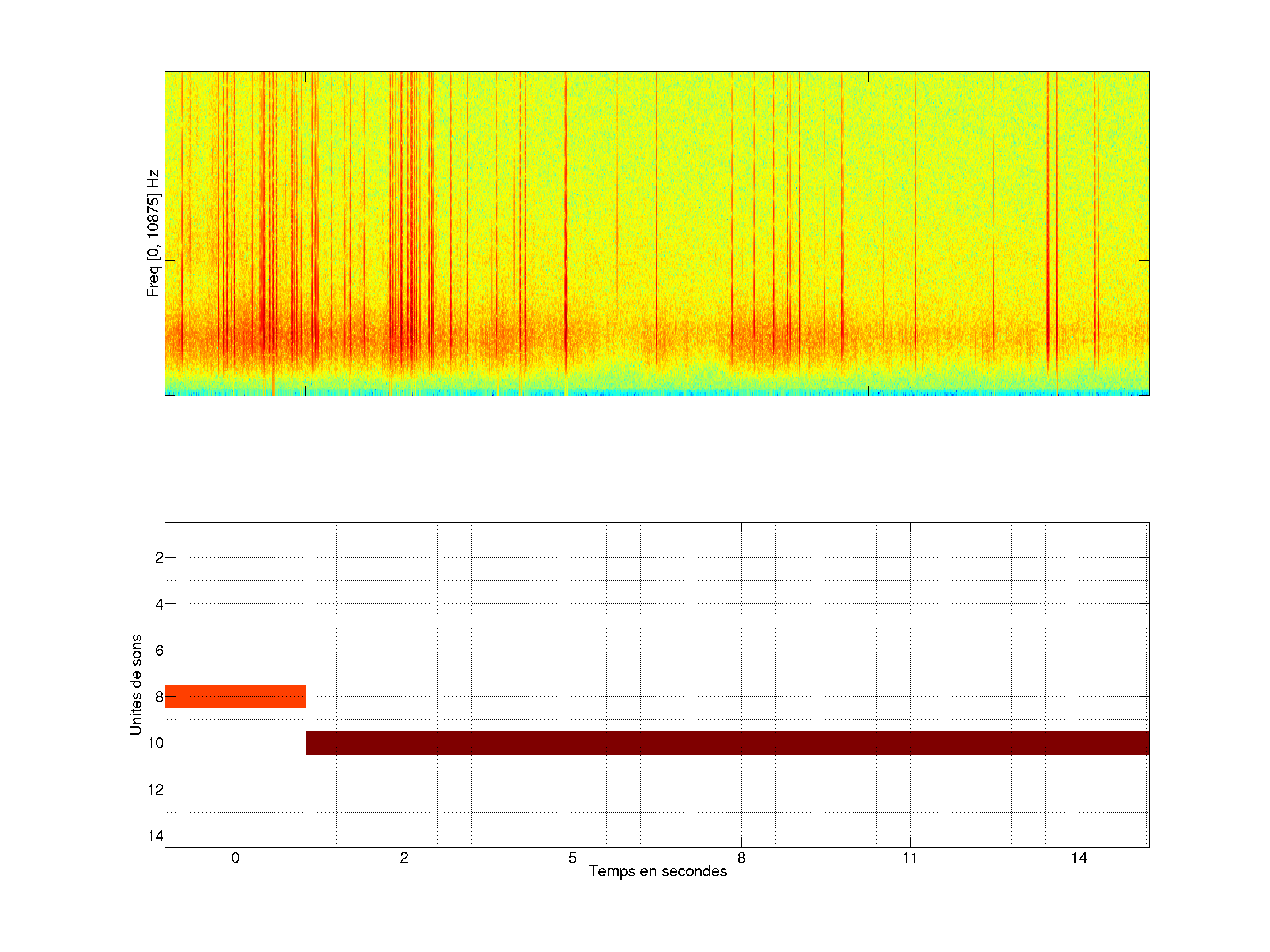Click y-axis tick label 2
The width and height of the screenshot is (1270, 952).
click(159, 558)
